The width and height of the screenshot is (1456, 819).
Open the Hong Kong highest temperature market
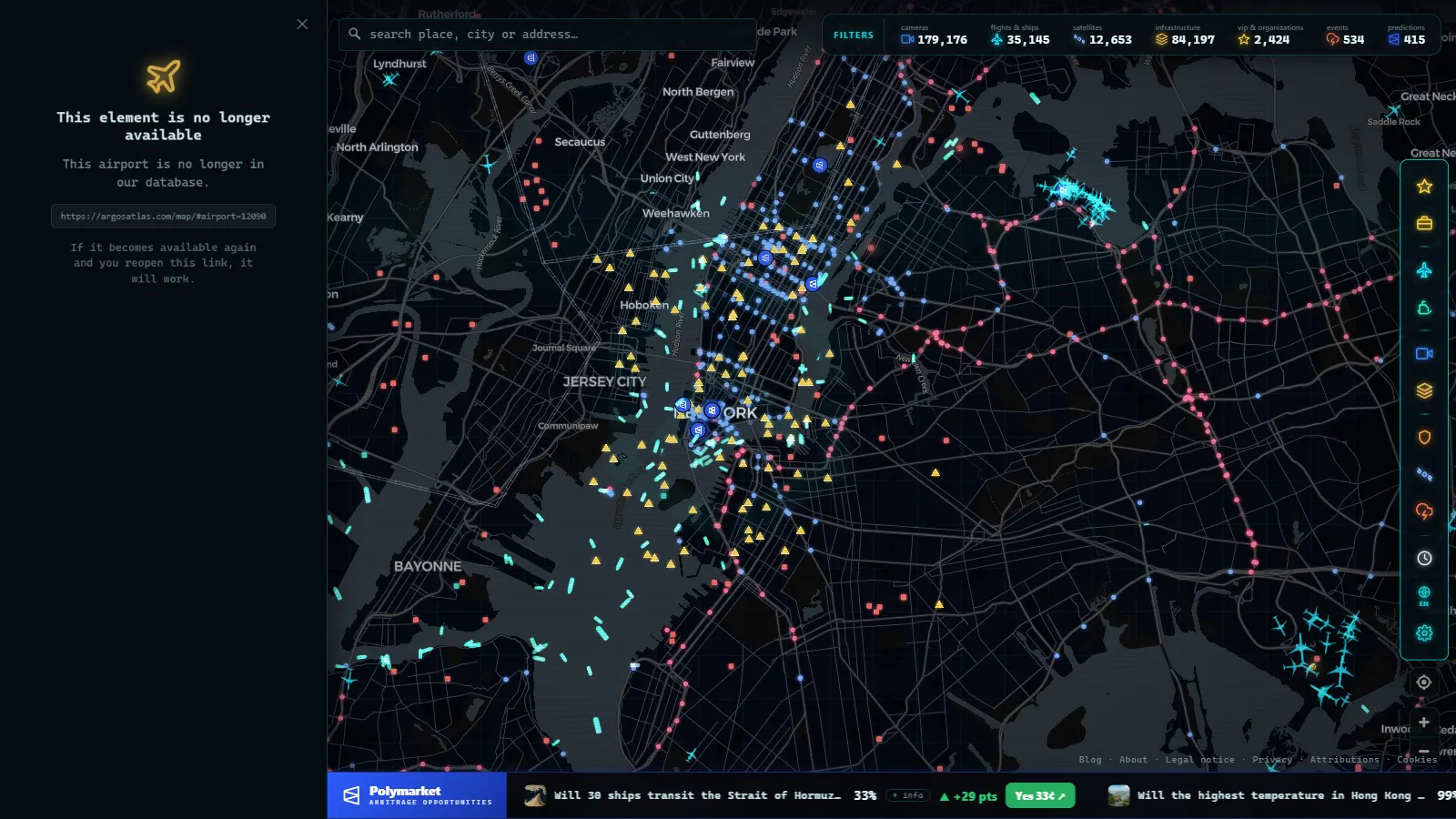[1280, 795]
